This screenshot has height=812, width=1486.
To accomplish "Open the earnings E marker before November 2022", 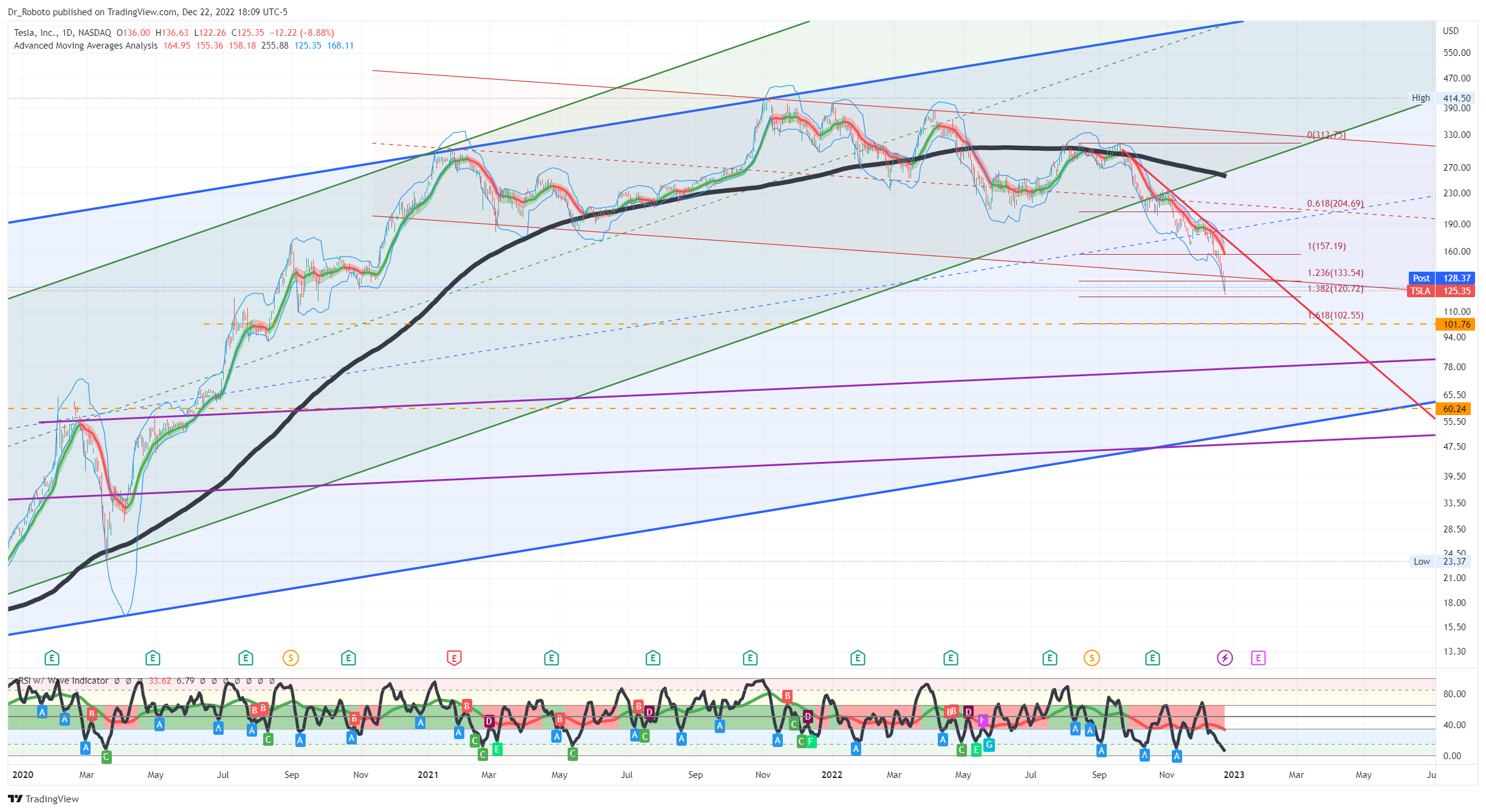I will pyautogui.click(x=1152, y=658).
